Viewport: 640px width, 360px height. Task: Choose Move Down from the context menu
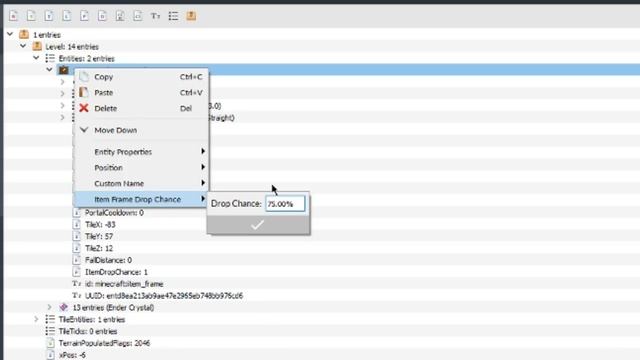[141, 130]
